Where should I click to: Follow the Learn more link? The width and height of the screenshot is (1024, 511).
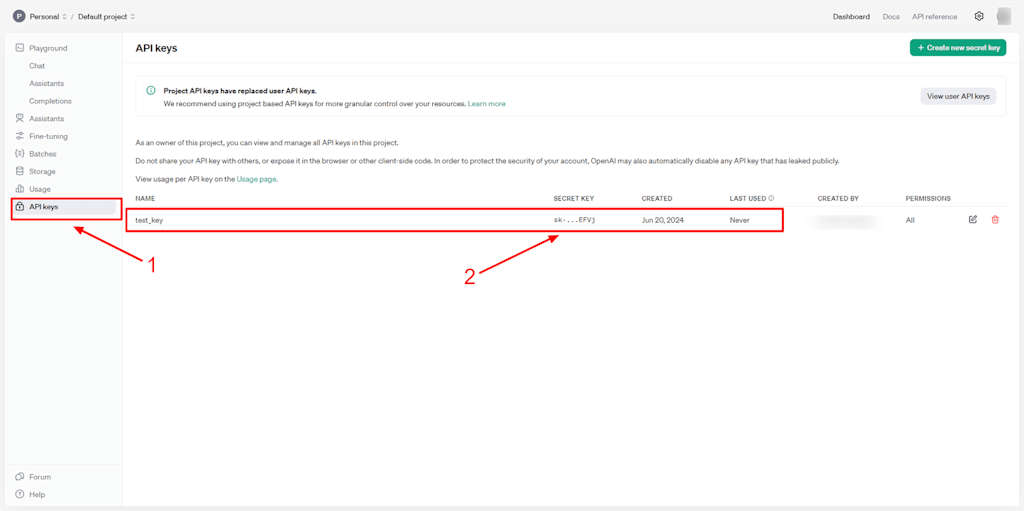click(487, 104)
